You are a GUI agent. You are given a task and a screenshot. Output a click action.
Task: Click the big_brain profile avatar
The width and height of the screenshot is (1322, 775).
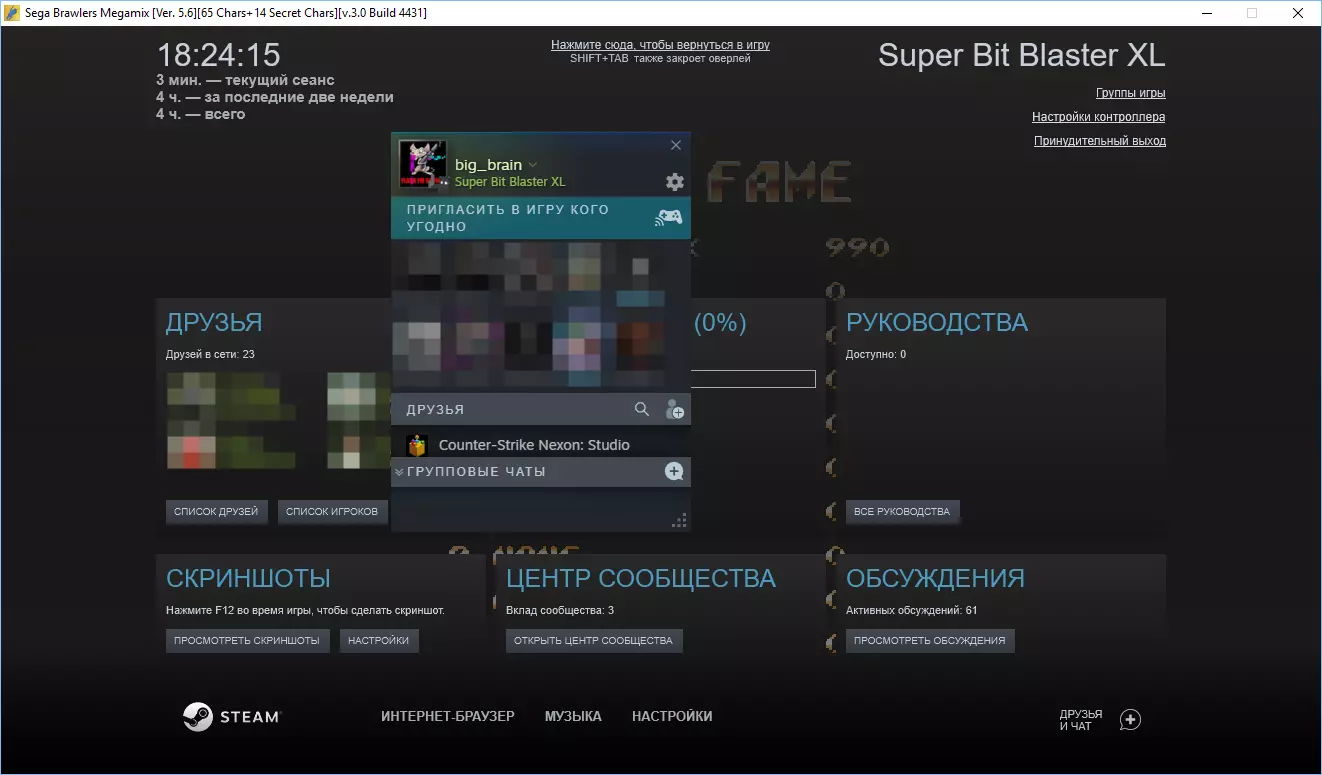(422, 164)
